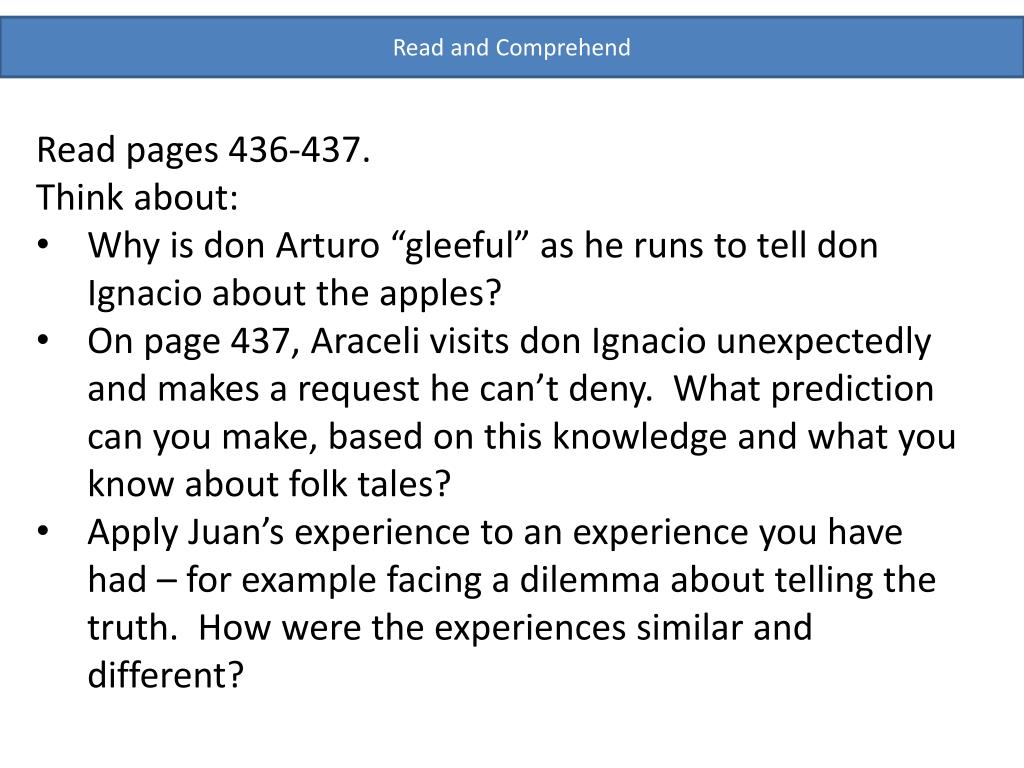Click the 'Read and Comprehend' header title
This screenshot has width=1024, height=768.
pyautogui.click(x=511, y=48)
